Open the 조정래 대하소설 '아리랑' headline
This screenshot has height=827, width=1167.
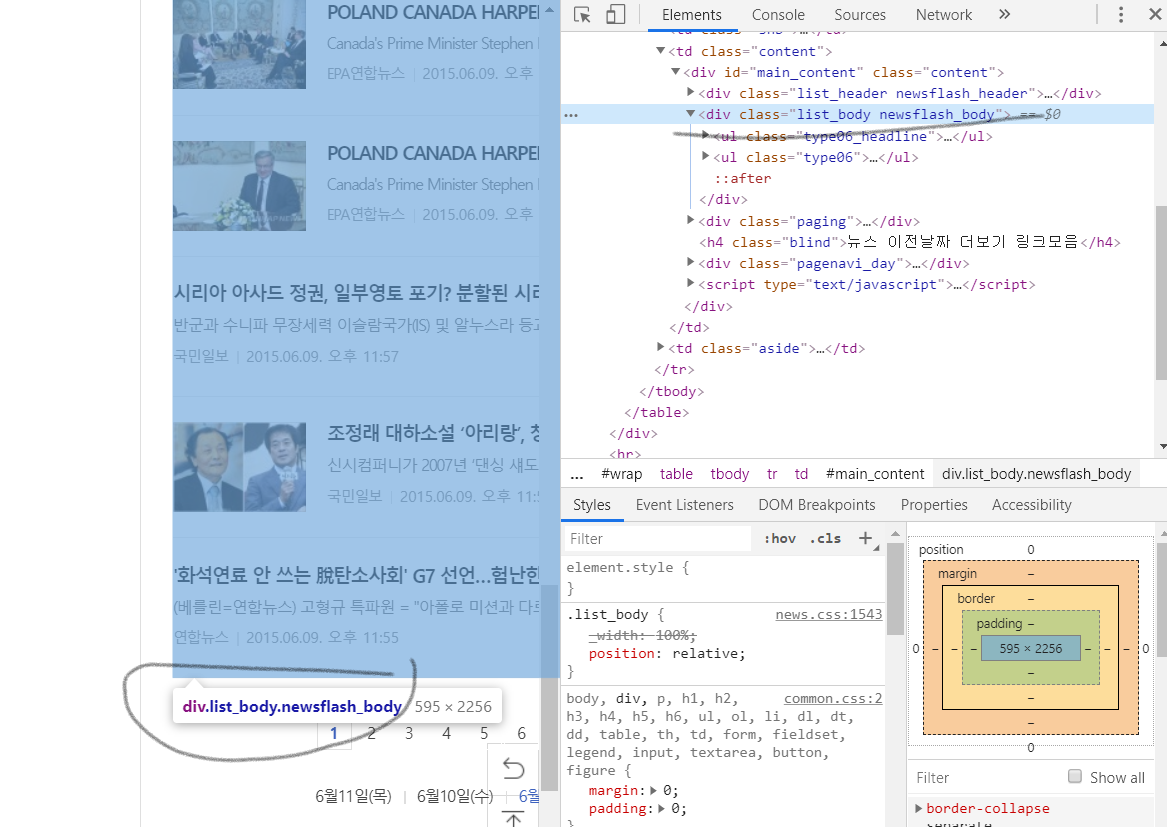tap(433, 433)
